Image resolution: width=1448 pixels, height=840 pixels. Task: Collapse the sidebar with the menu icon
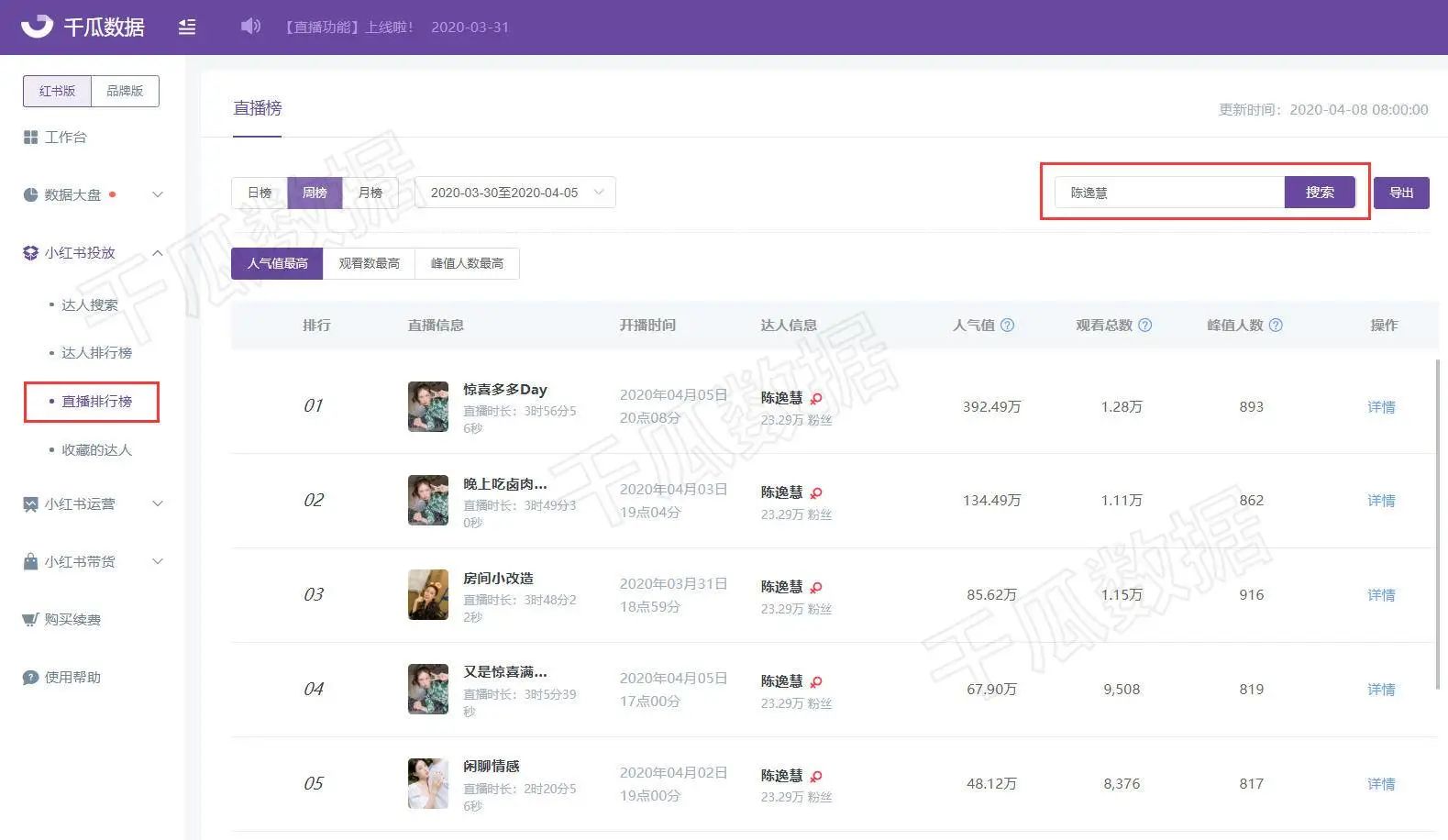point(187,27)
